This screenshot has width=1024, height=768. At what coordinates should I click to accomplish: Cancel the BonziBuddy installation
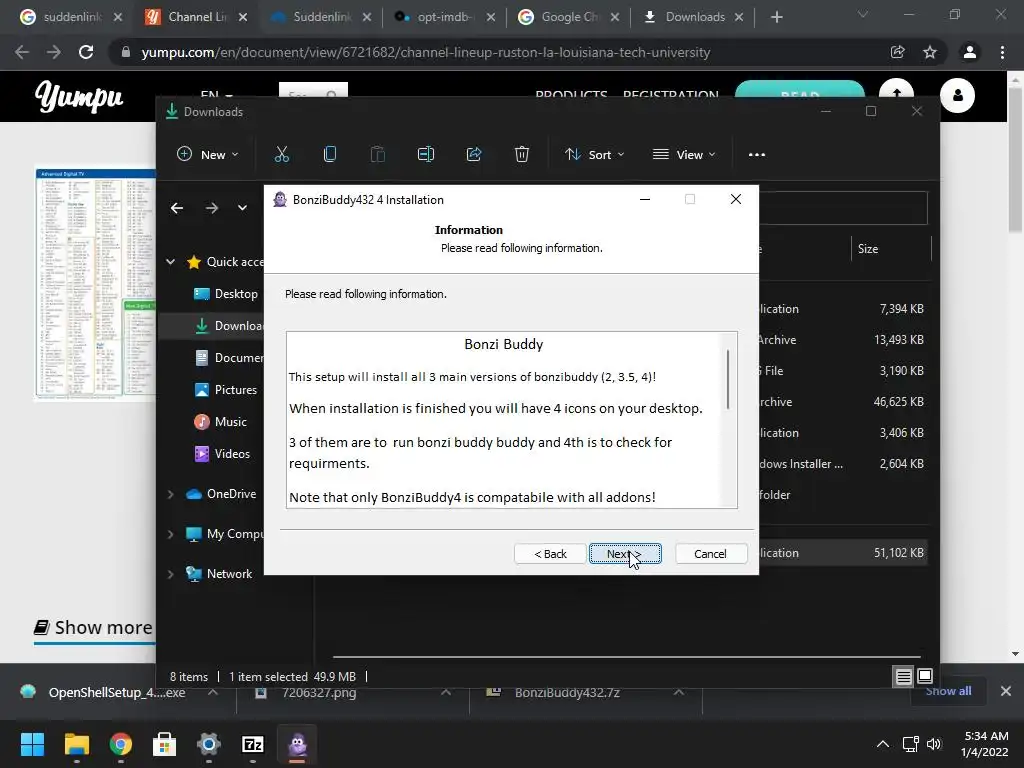click(x=711, y=554)
